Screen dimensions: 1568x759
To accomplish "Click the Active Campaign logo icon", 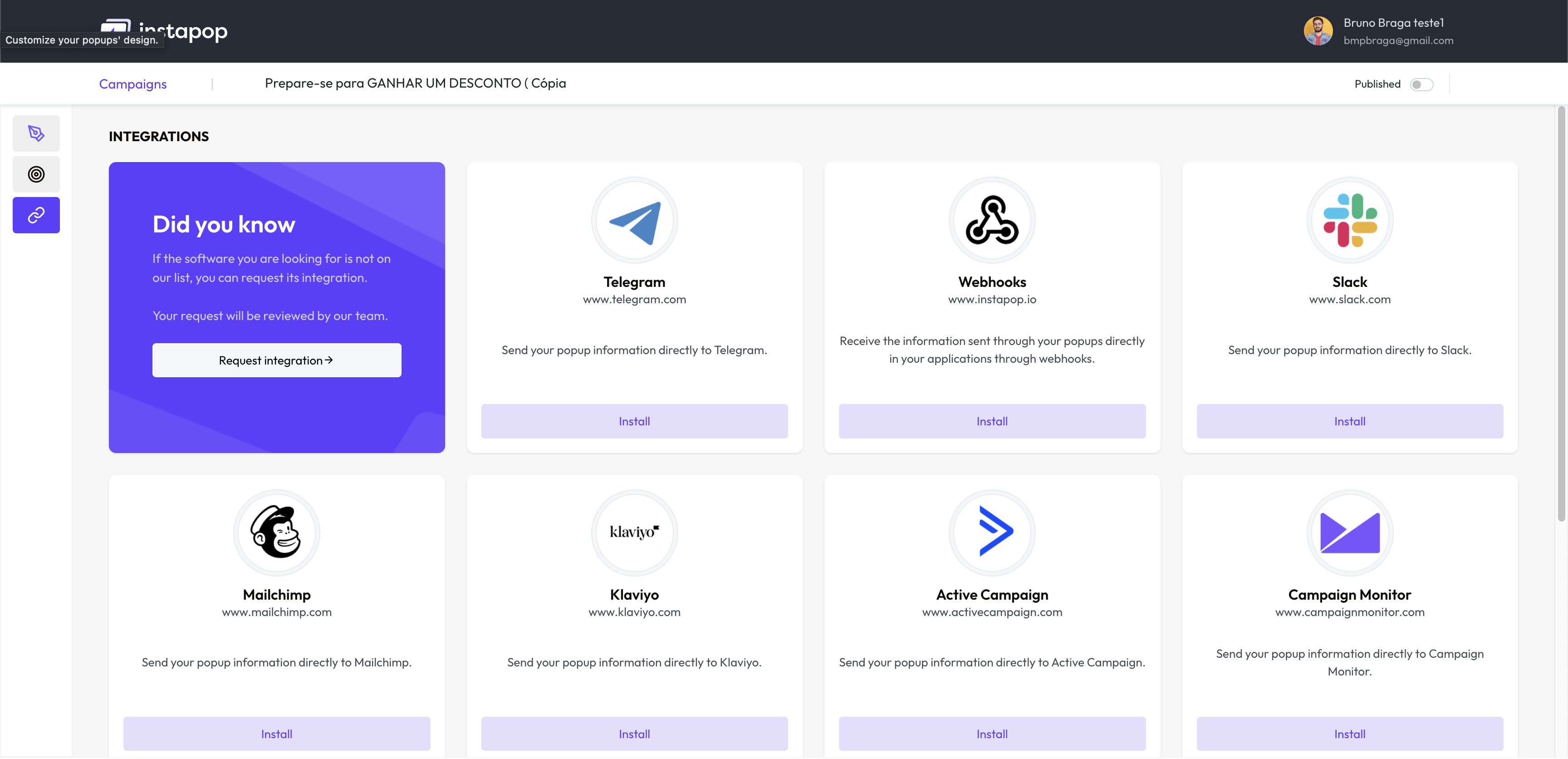I will (992, 533).
